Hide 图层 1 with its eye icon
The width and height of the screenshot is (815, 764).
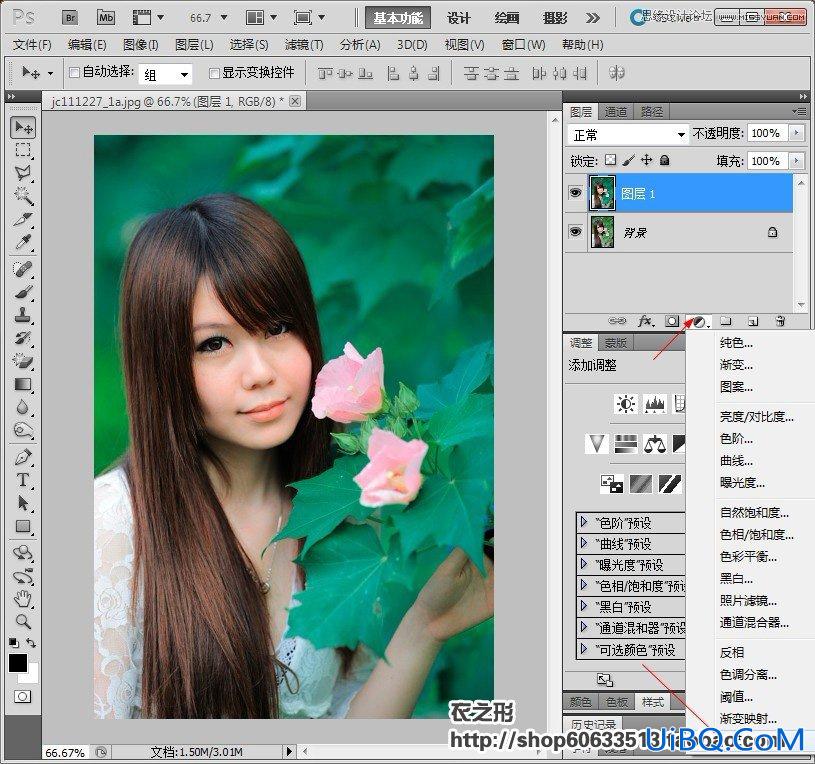(575, 193)
